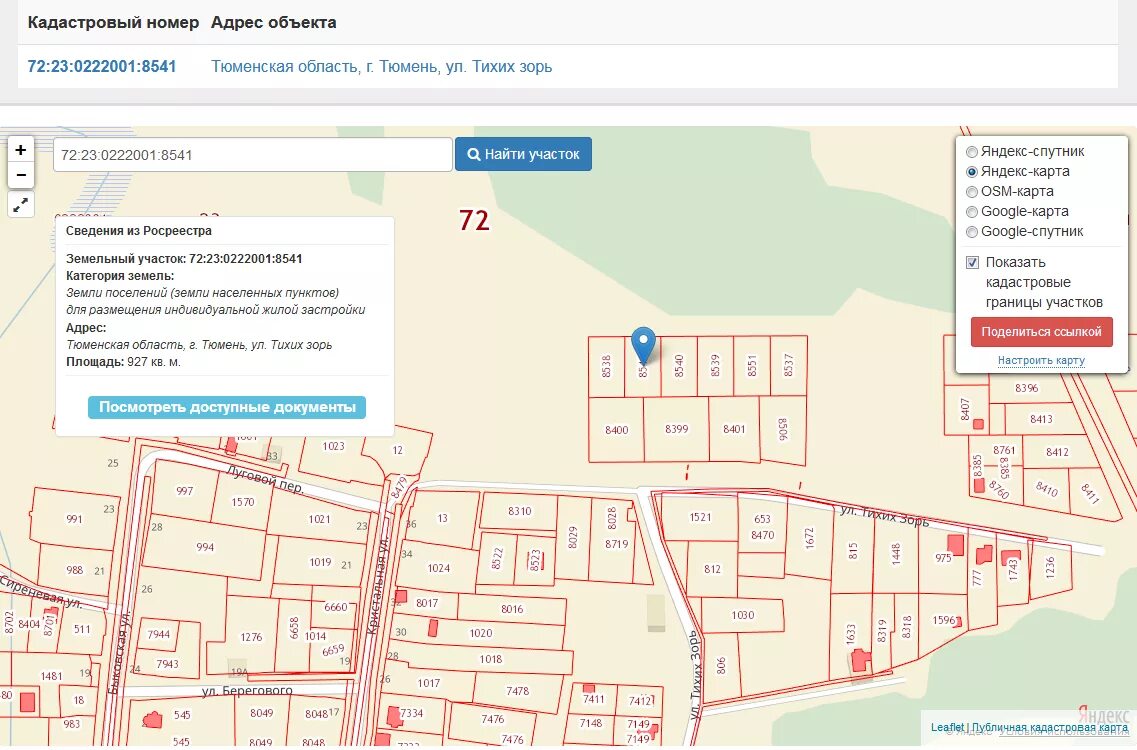Click region number 72 label

474,221
